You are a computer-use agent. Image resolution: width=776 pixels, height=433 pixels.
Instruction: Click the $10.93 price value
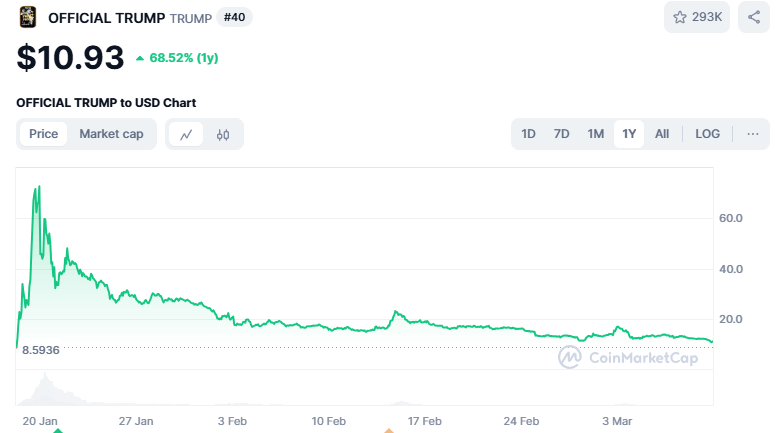pos(70,57)
